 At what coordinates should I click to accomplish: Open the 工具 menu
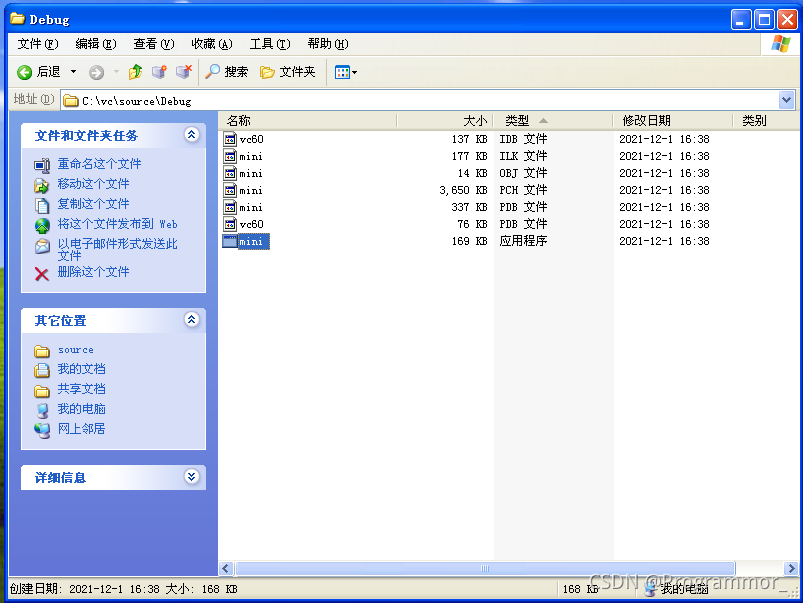click(270, 44)
